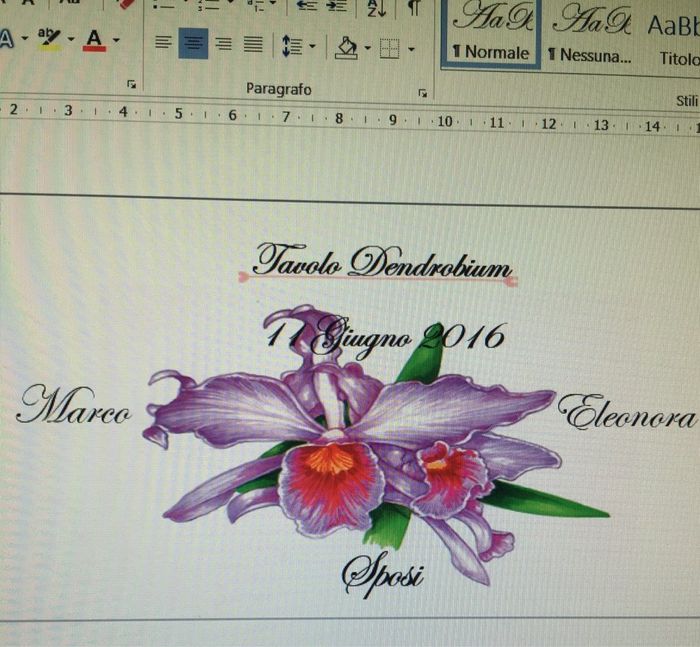The image size is (700, 647).
Task: Click the font color red A
Action: click(x=94, y=39)
